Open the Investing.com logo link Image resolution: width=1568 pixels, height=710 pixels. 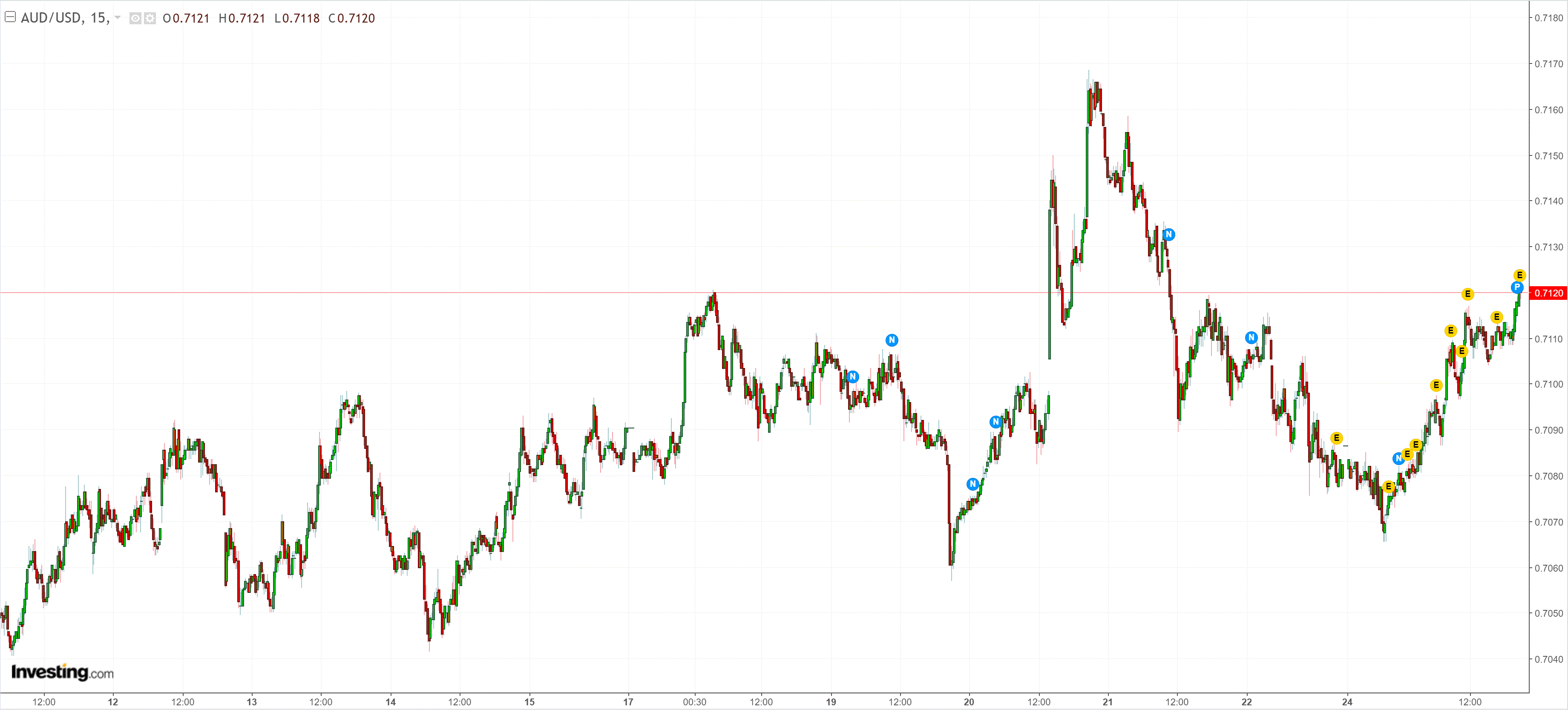tap(62, 672)
